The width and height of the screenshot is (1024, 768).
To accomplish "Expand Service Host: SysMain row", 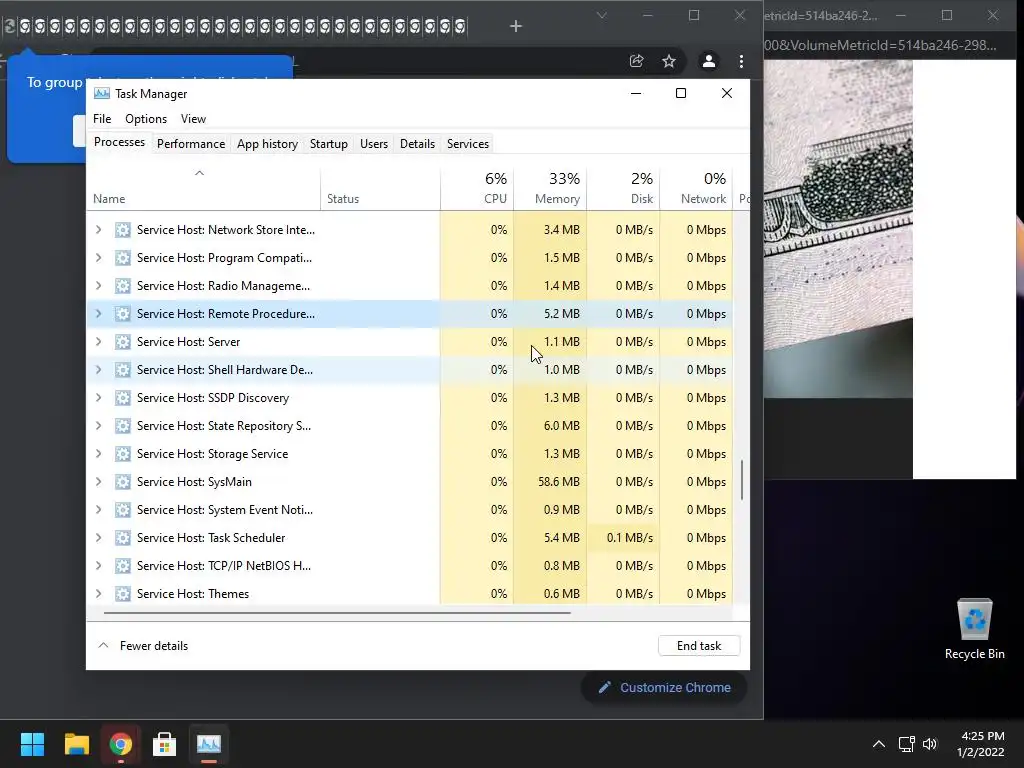I will point(99,482).
